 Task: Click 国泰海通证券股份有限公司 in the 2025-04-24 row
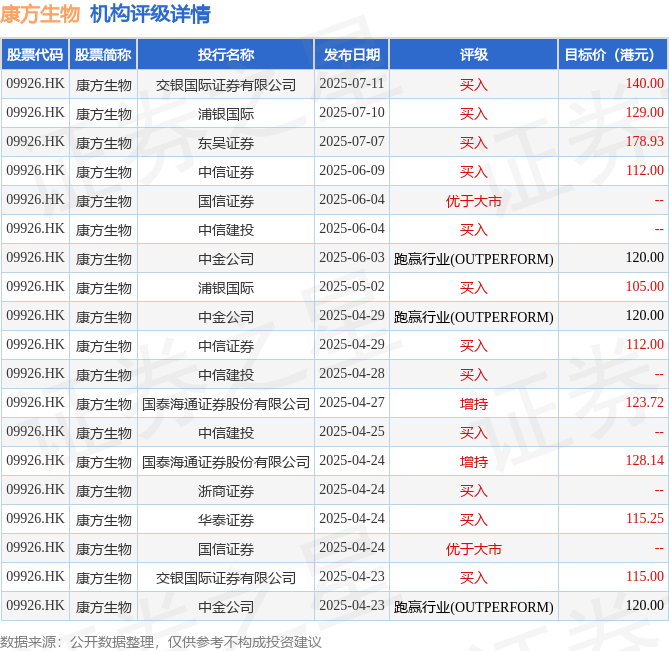click(x=226, y=462)
